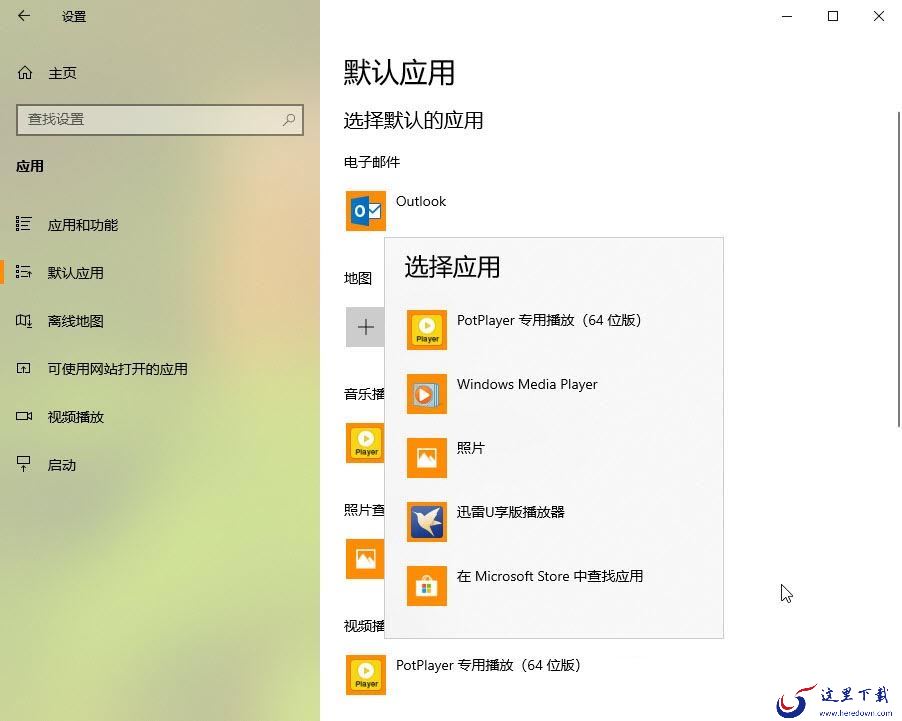Screen dimensions: 902x721
Task: Focus the 查找设置 search box
Action: [160, 120]
